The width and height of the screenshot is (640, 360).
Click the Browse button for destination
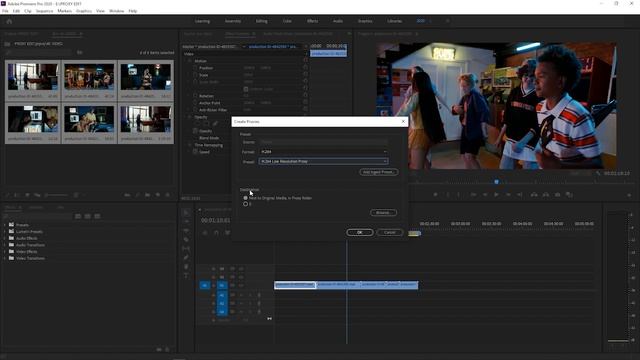click(x=383, y=213)
